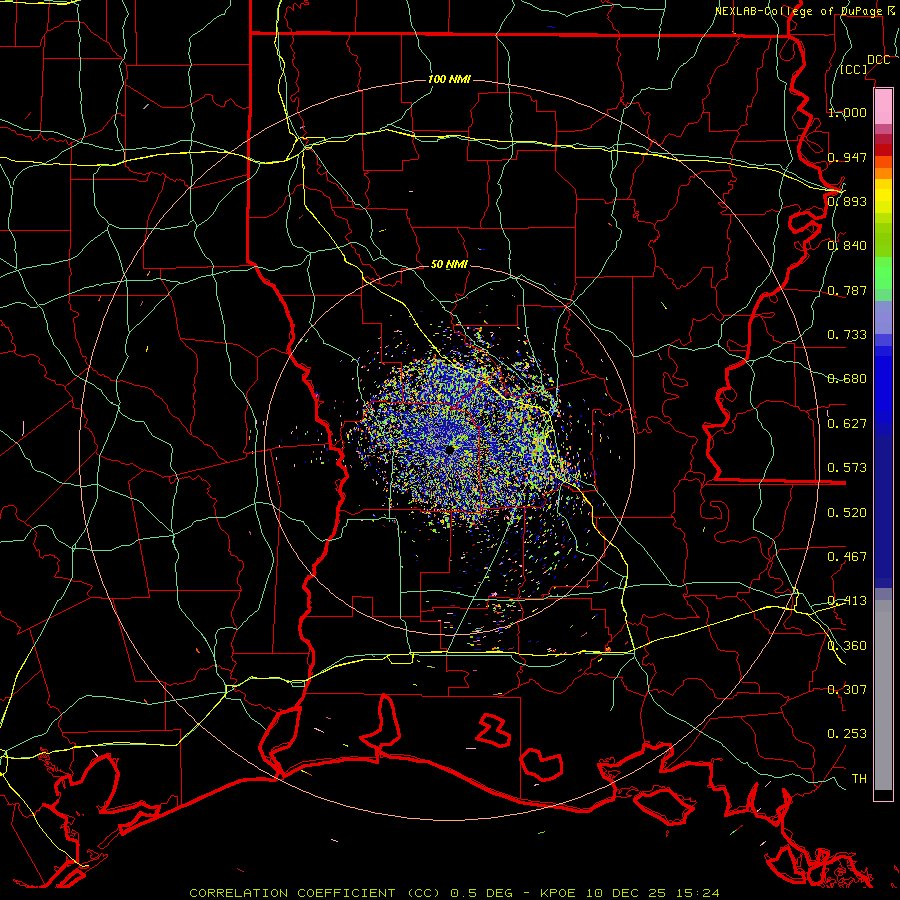
Task: Click the 0.253 scale value
Action: tap(847, 734)
